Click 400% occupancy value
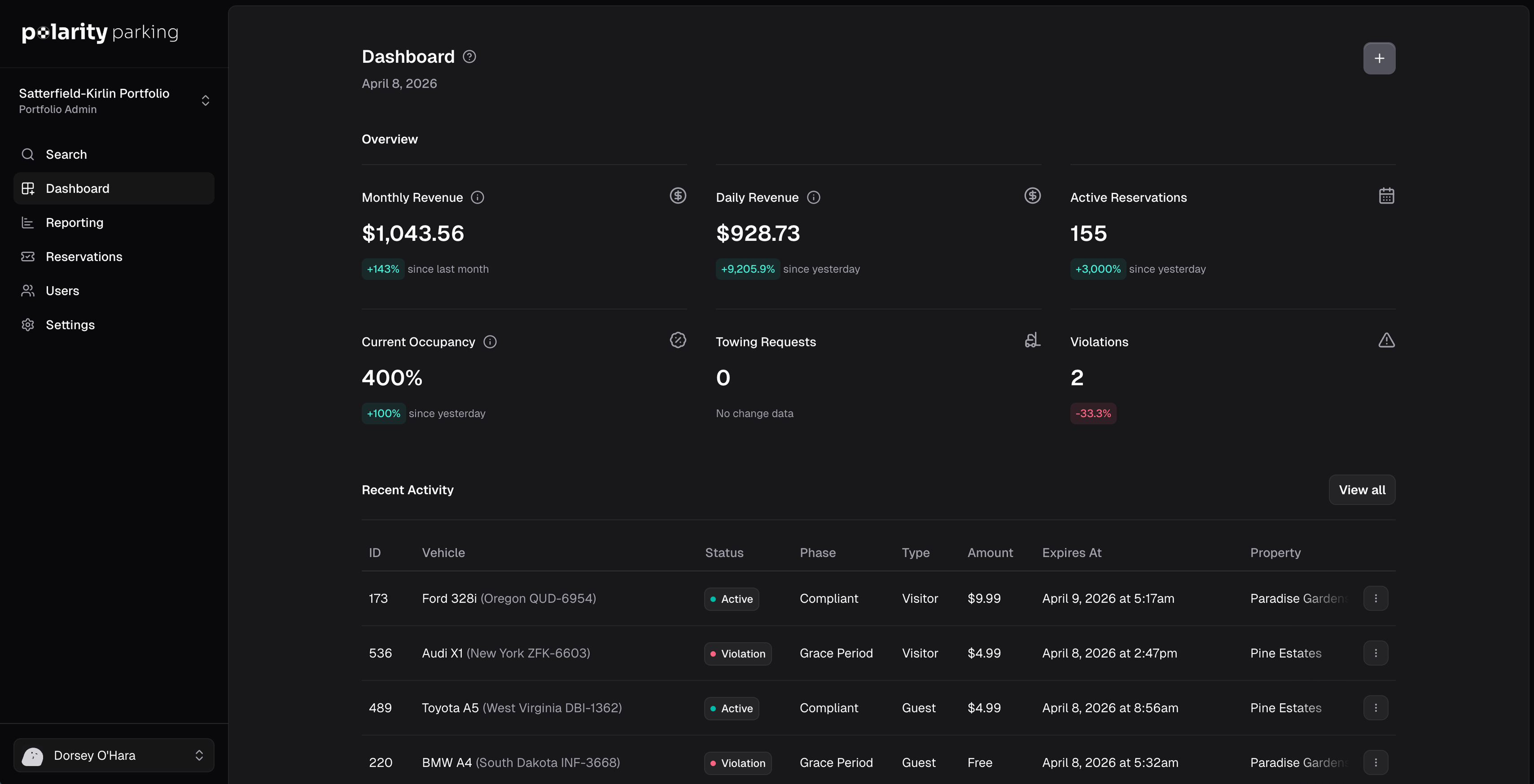This screenshot has width=1534, height=784. pyautogui.click(x=392, y=377)
